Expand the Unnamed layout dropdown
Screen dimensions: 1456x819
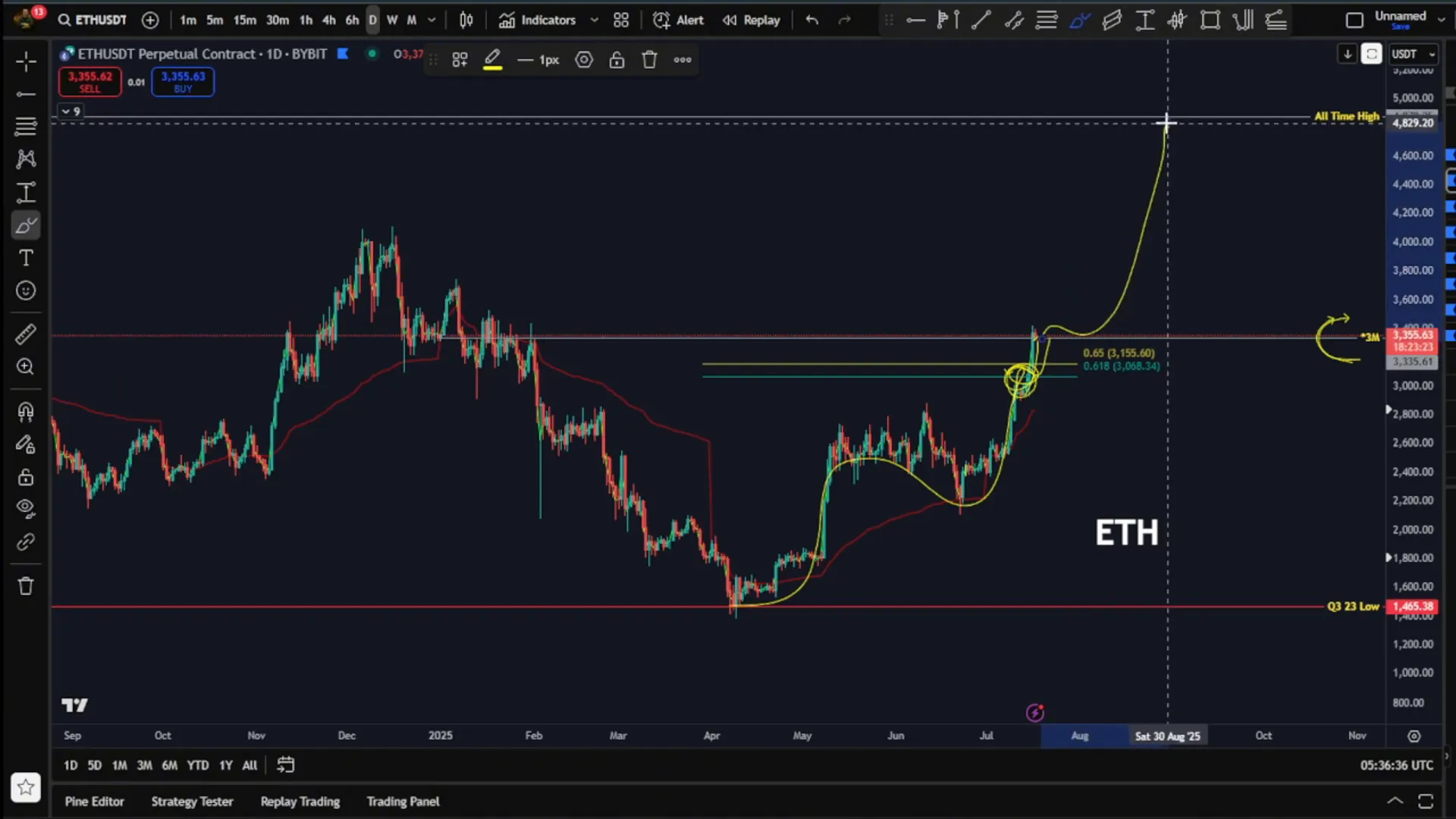[1441, 20]
